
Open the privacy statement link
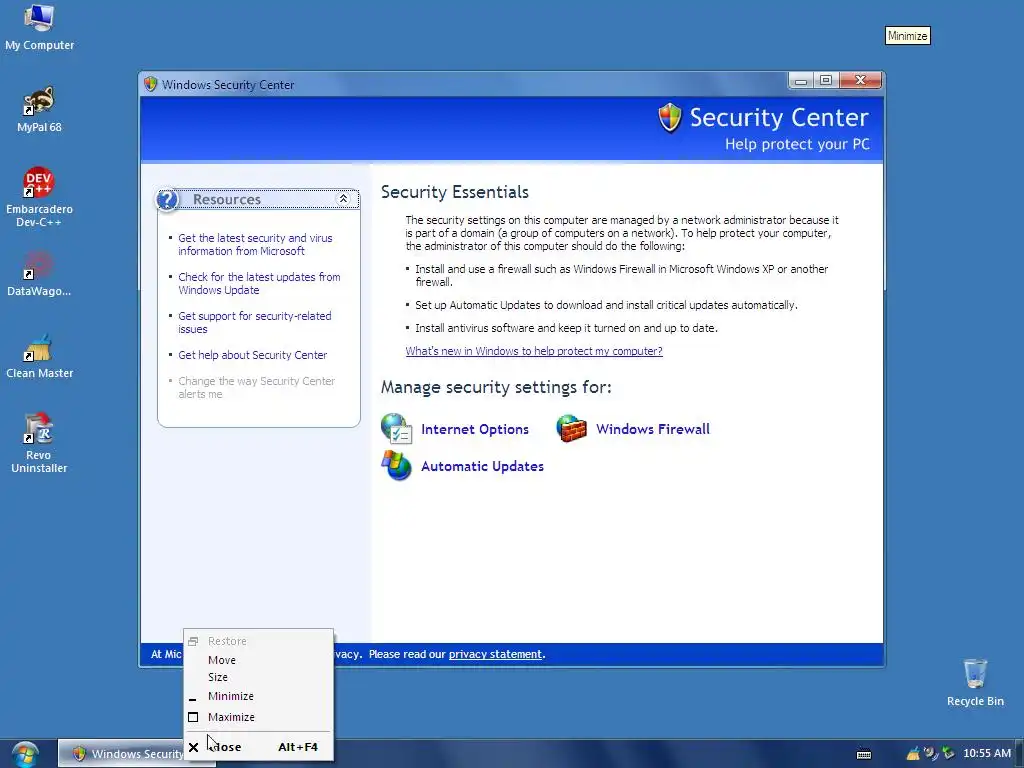click(x=495, y=654)
